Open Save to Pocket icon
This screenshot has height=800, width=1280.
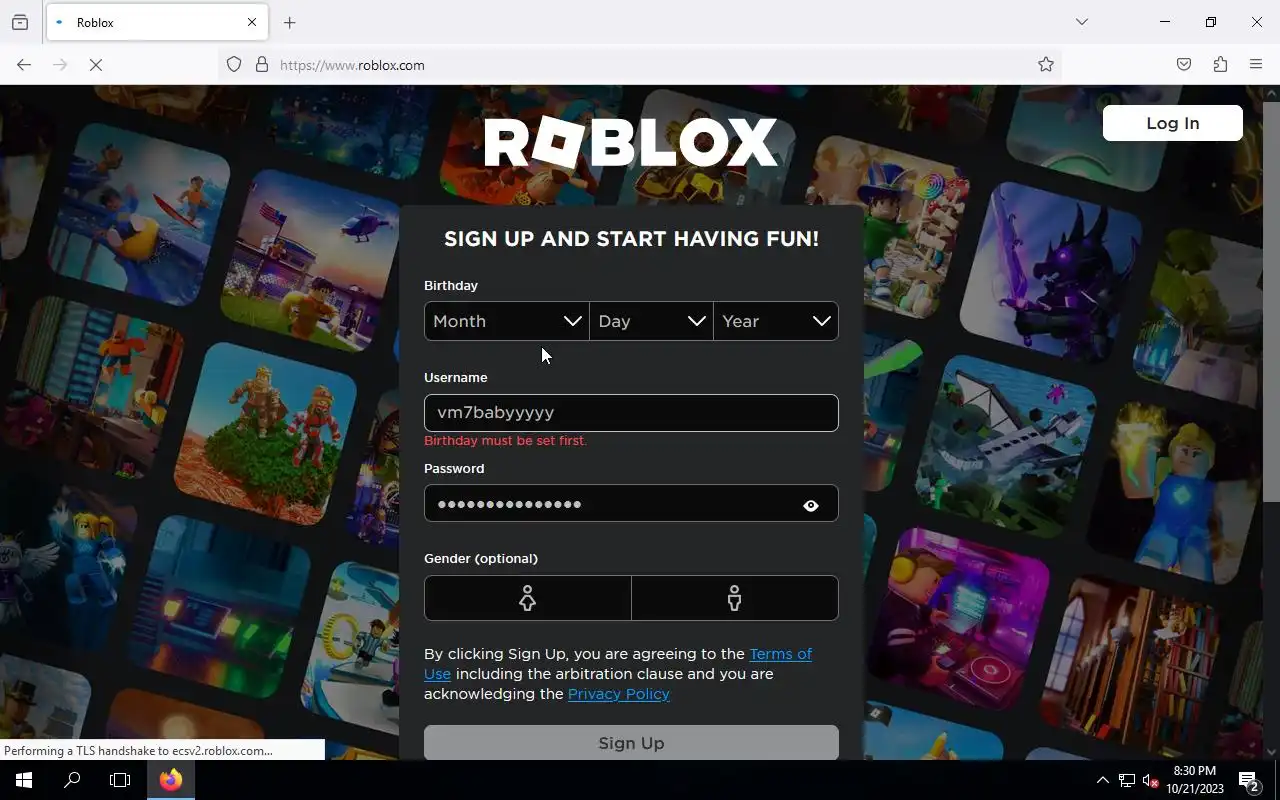[x=1184, y=65]
